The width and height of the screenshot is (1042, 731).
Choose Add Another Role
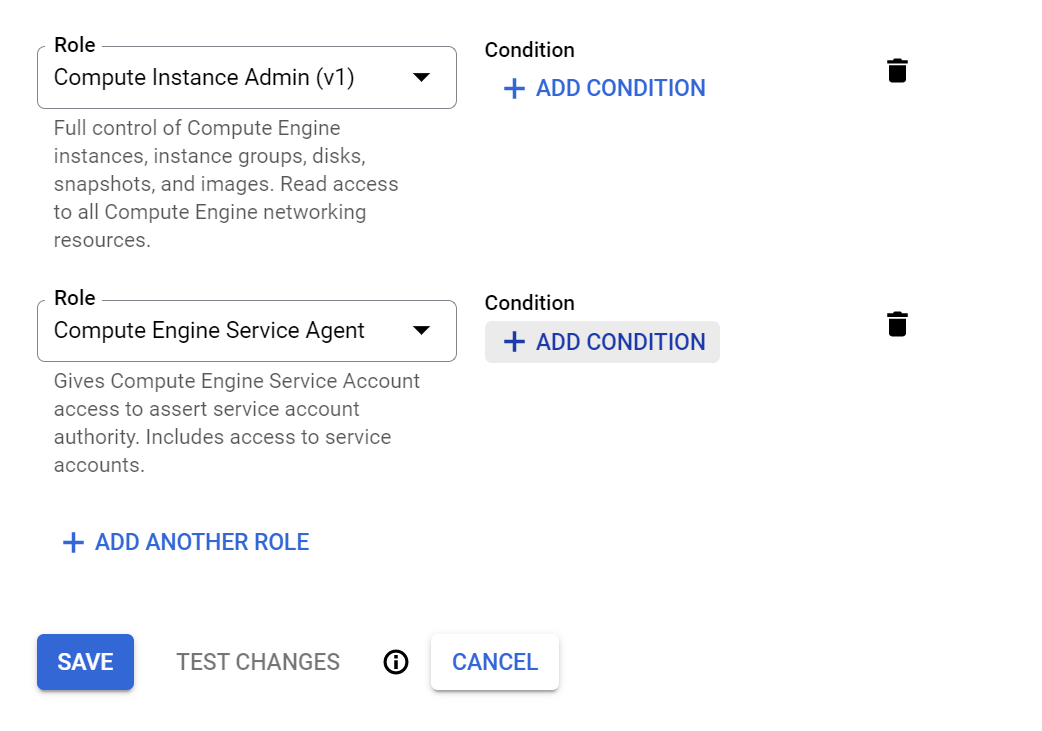tap(185, 542)
